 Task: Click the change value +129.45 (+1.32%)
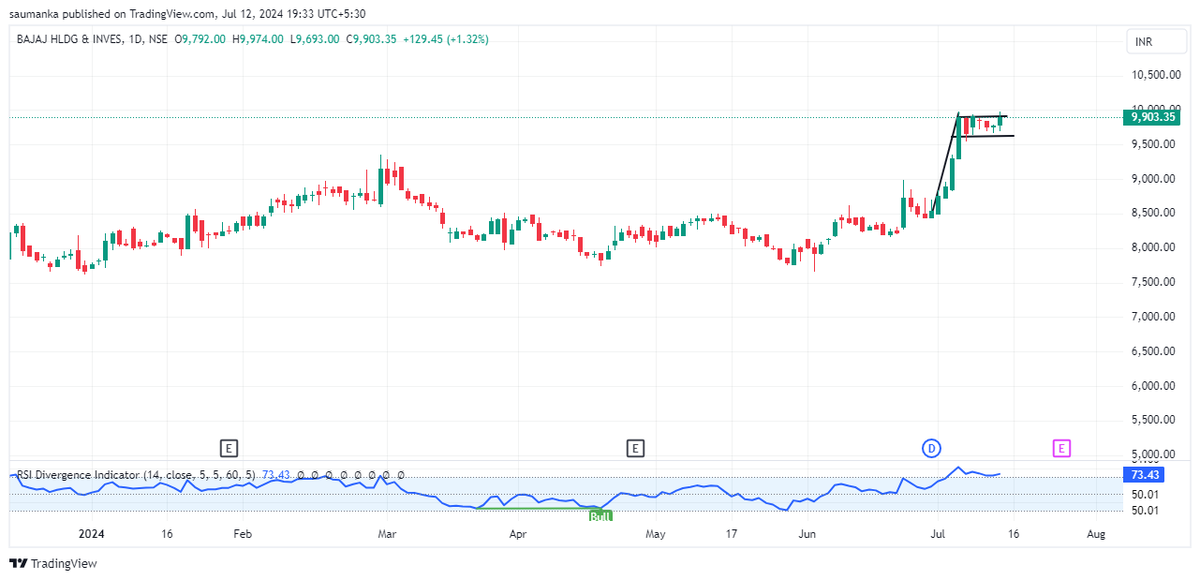point(446,39)
